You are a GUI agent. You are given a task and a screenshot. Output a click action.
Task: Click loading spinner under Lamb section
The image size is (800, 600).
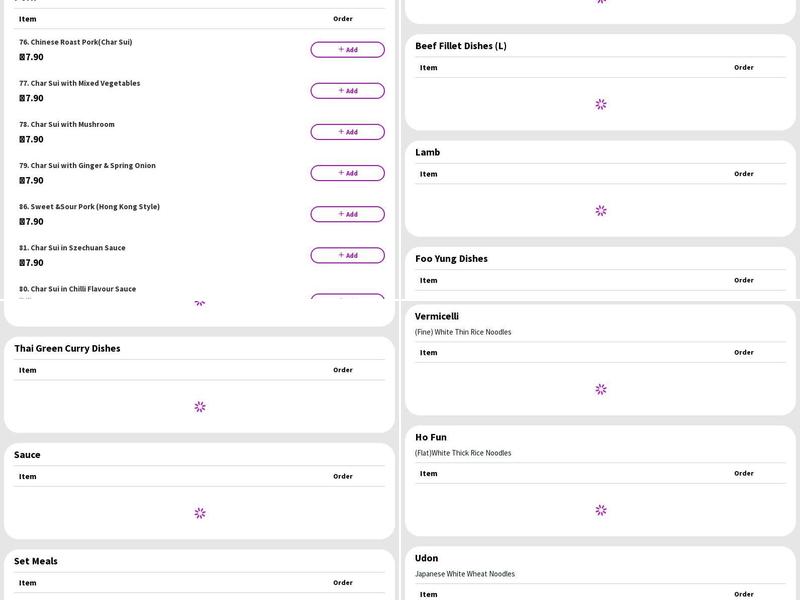point(601,211)
